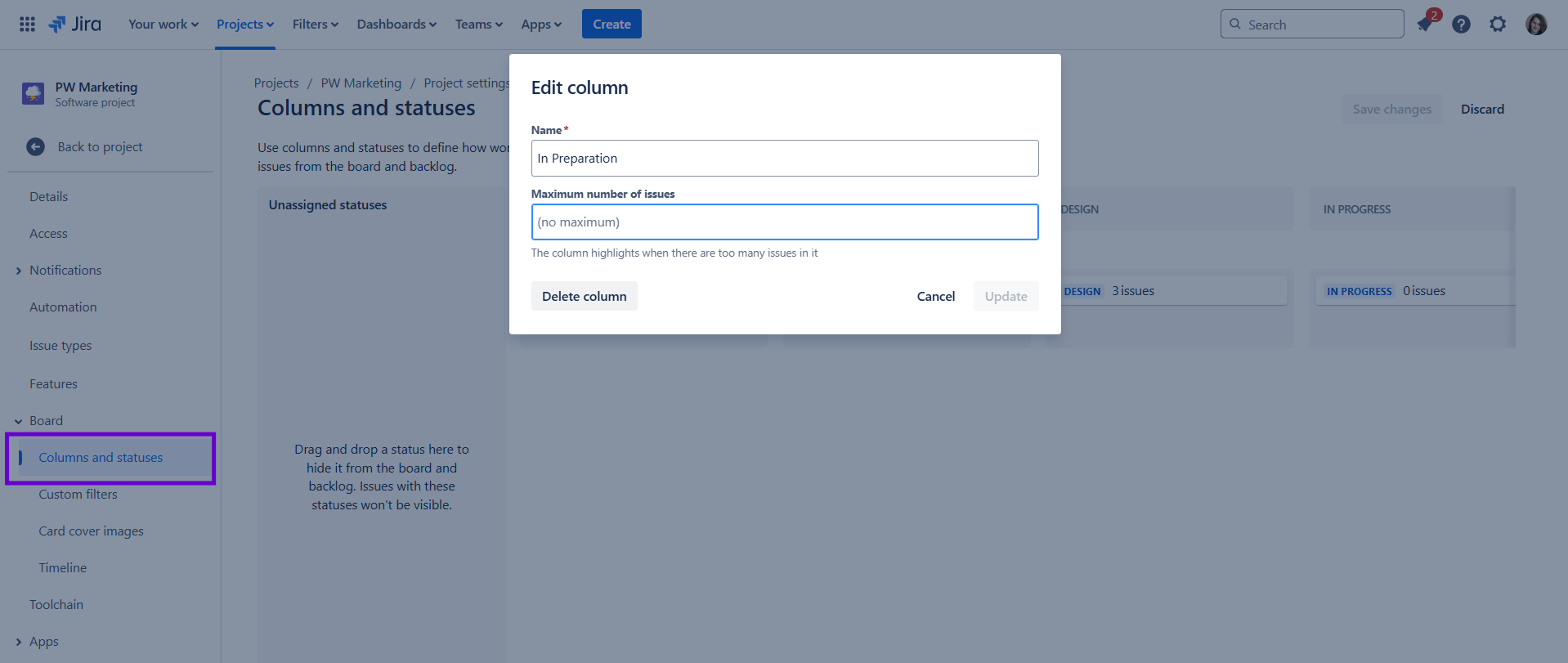
Task: Cancel the Edit column dialog
Action: [x=935, y=296]
